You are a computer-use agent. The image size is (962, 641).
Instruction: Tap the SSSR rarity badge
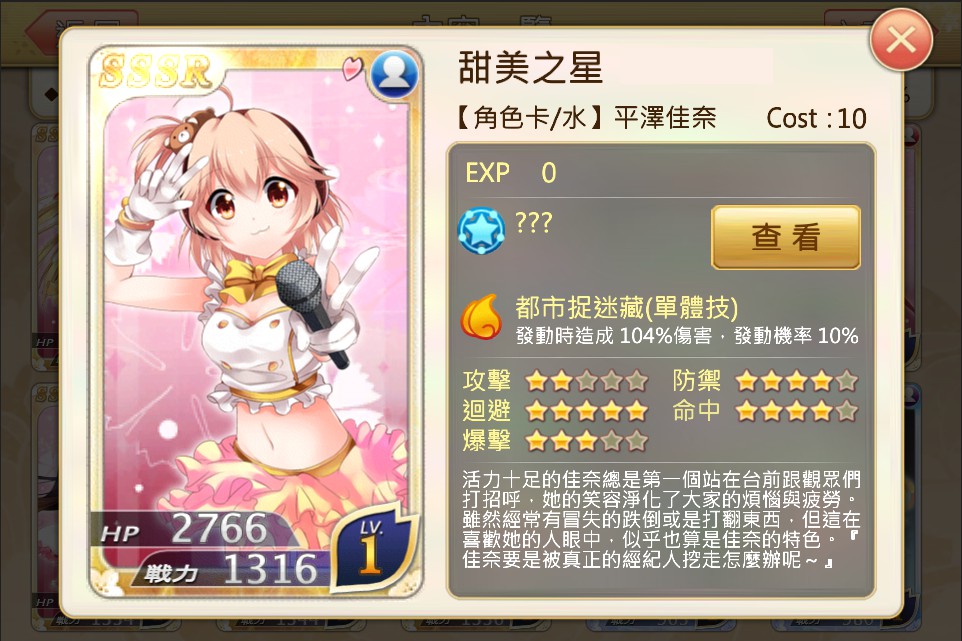pyautogui.click(x=155, y=71)
